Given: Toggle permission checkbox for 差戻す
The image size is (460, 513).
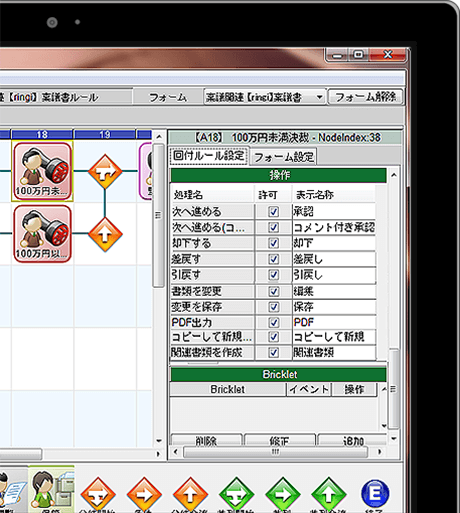Looking at the screenshot, I should pos(274,259).
